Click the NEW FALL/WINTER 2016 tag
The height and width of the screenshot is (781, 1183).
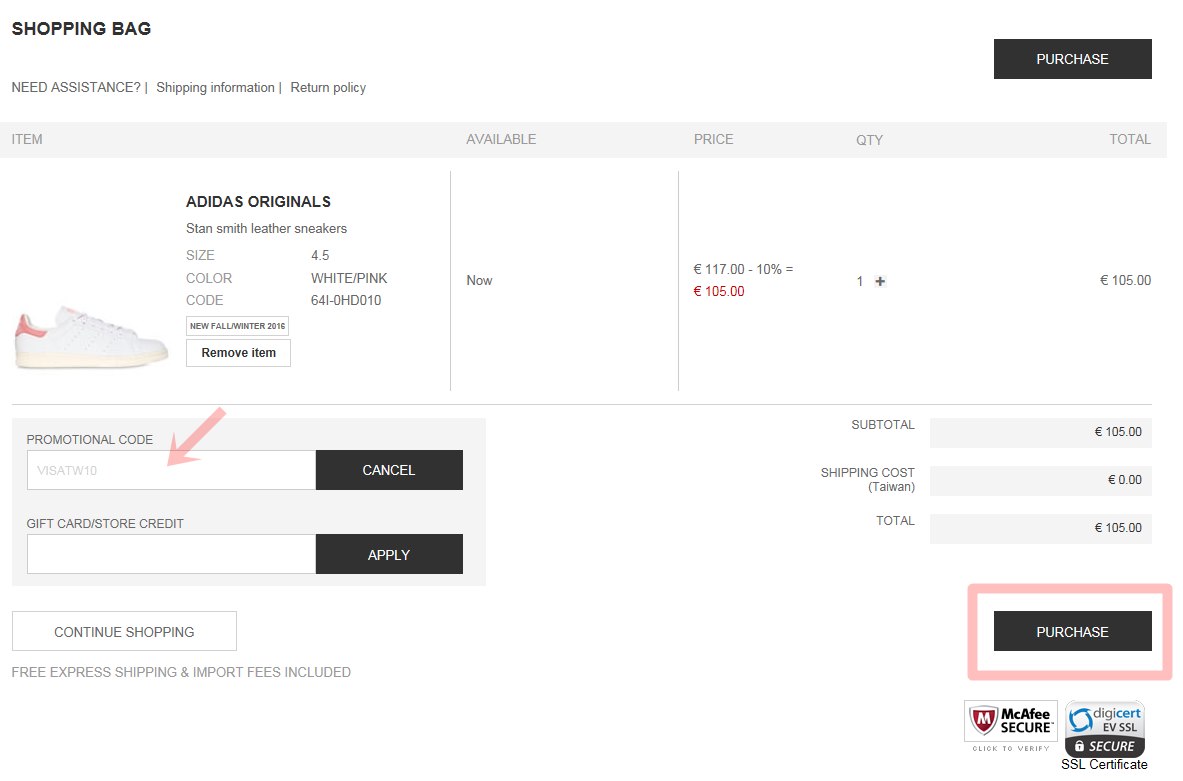[238, 326]
